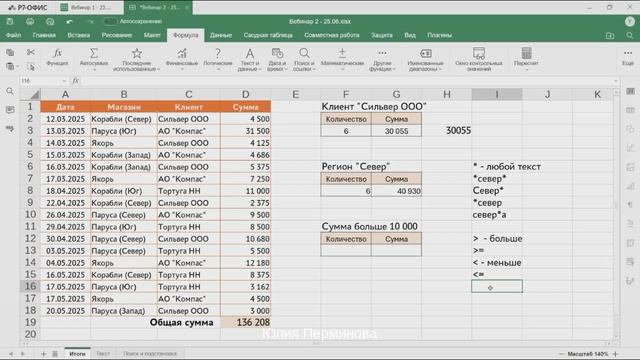
Task: Expand the formula bar with its arrow
Action: 616,81
